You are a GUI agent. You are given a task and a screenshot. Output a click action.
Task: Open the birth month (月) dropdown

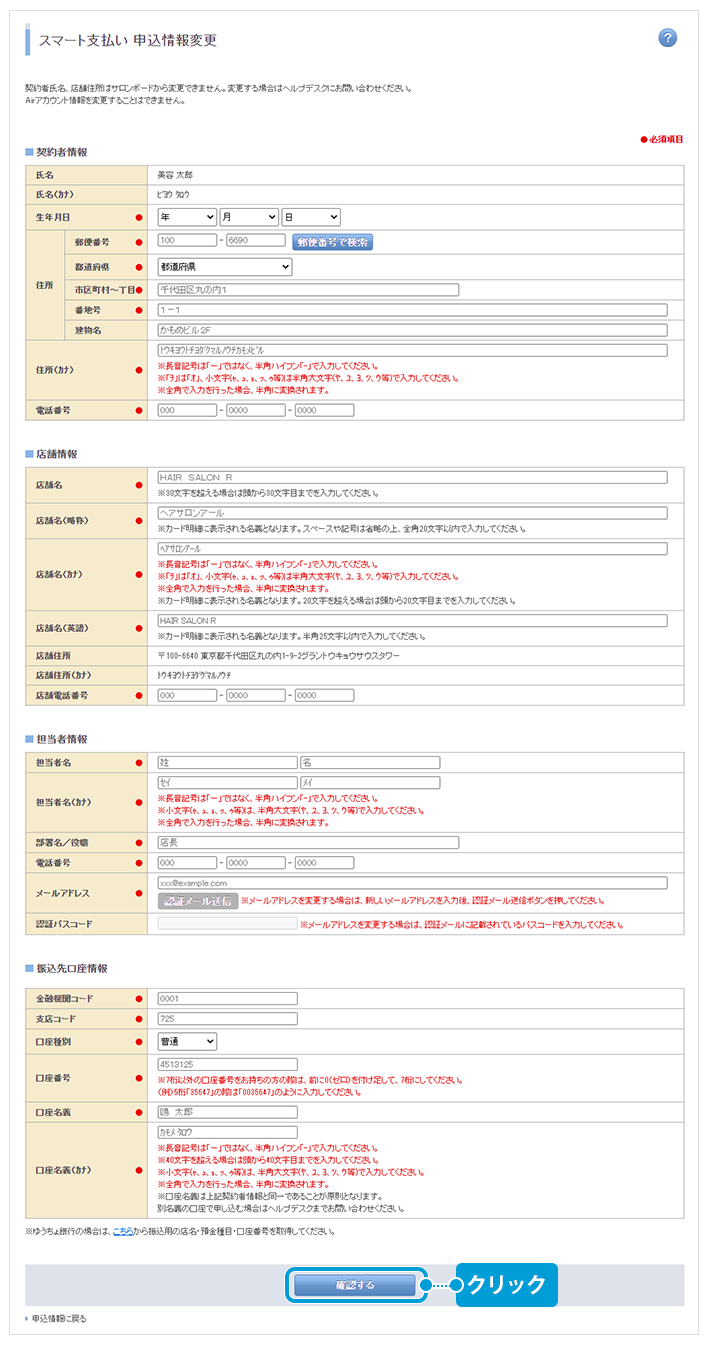249,217
